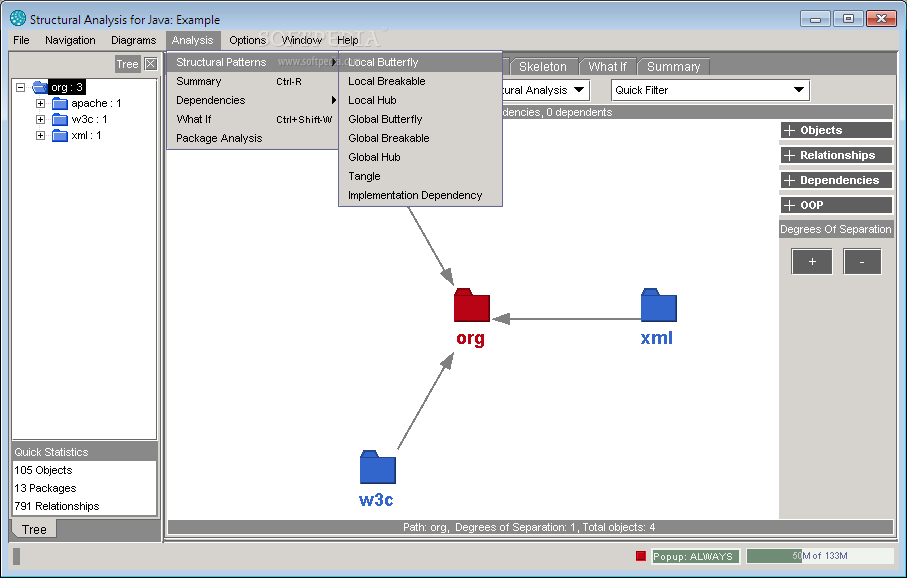Choose Local Hub pattern
907x578 pixels.
click(x=421, y=101)
